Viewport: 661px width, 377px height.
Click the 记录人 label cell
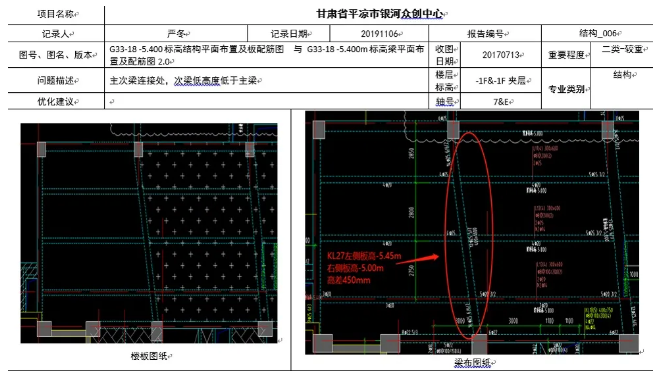pos(56,33)
